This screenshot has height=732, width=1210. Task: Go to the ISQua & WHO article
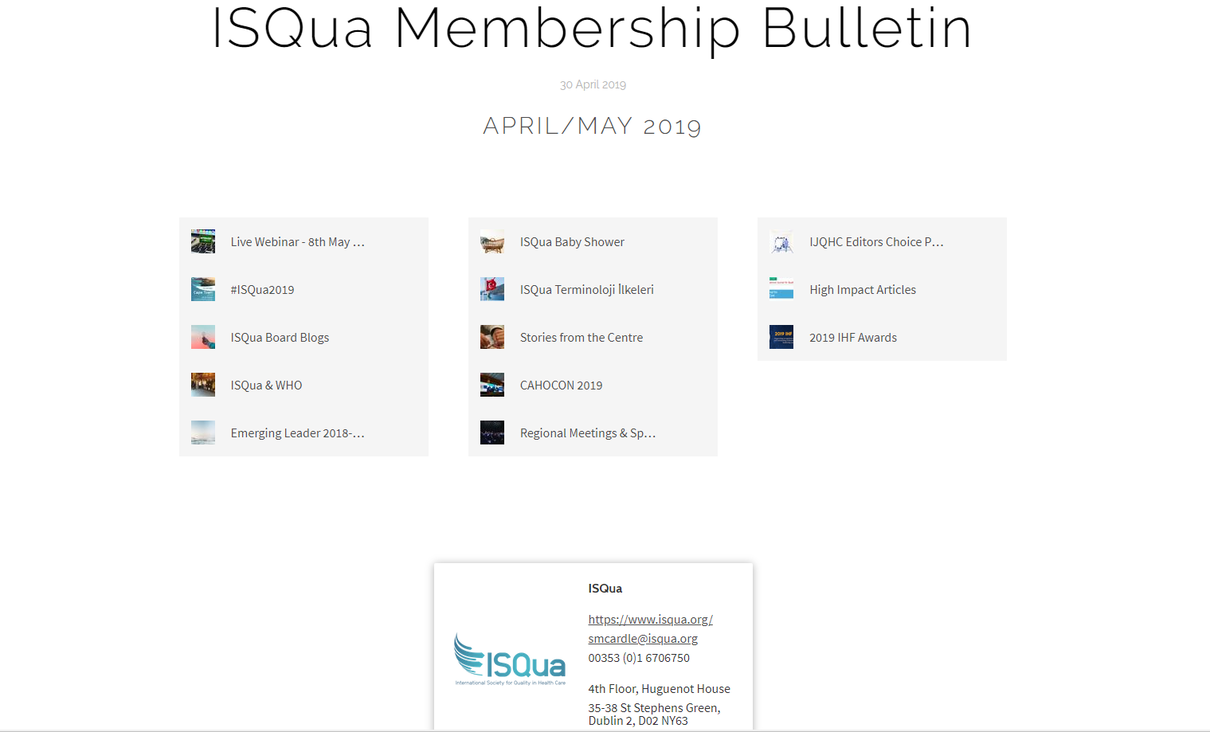point(266,386)
